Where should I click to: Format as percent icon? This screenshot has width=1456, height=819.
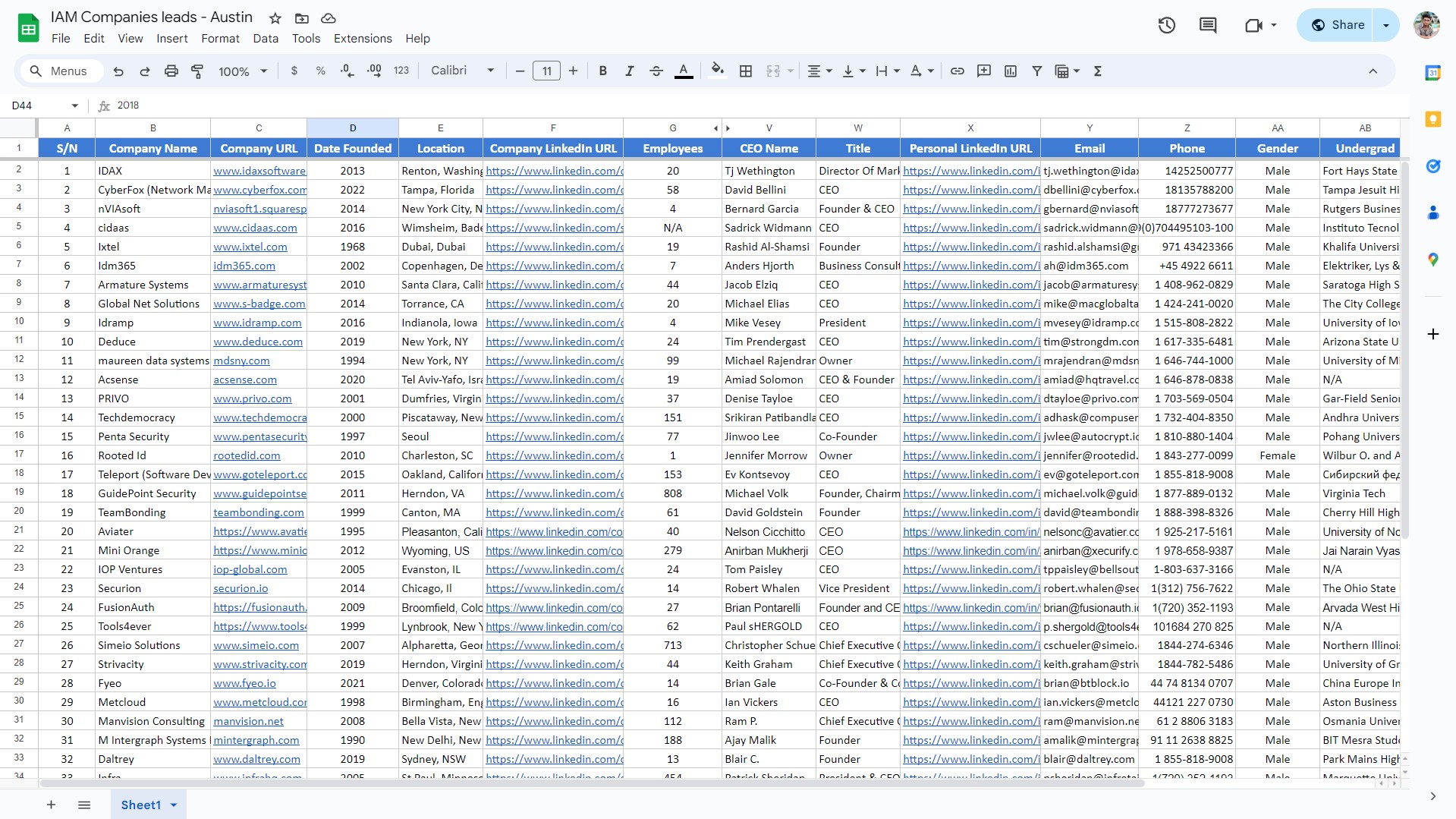click(321, 71)
